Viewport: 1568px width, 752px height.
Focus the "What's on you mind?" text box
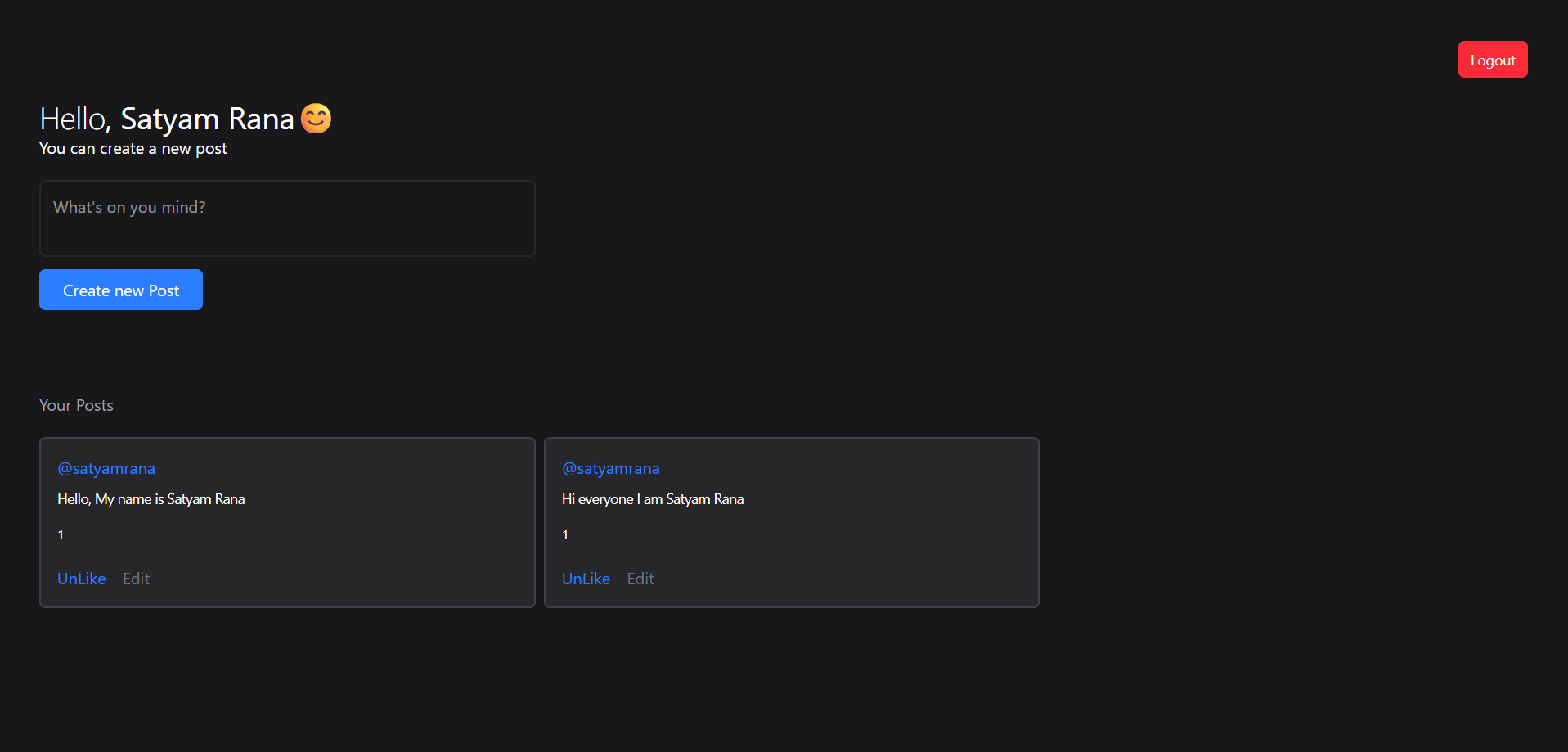(287, 218)
